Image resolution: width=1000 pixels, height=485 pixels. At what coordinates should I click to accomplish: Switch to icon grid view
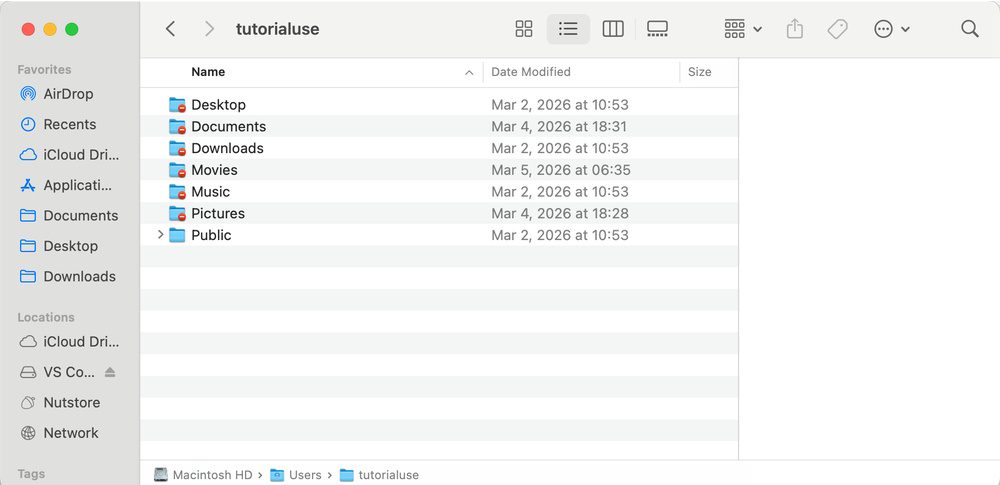click(x=524, y=29)
